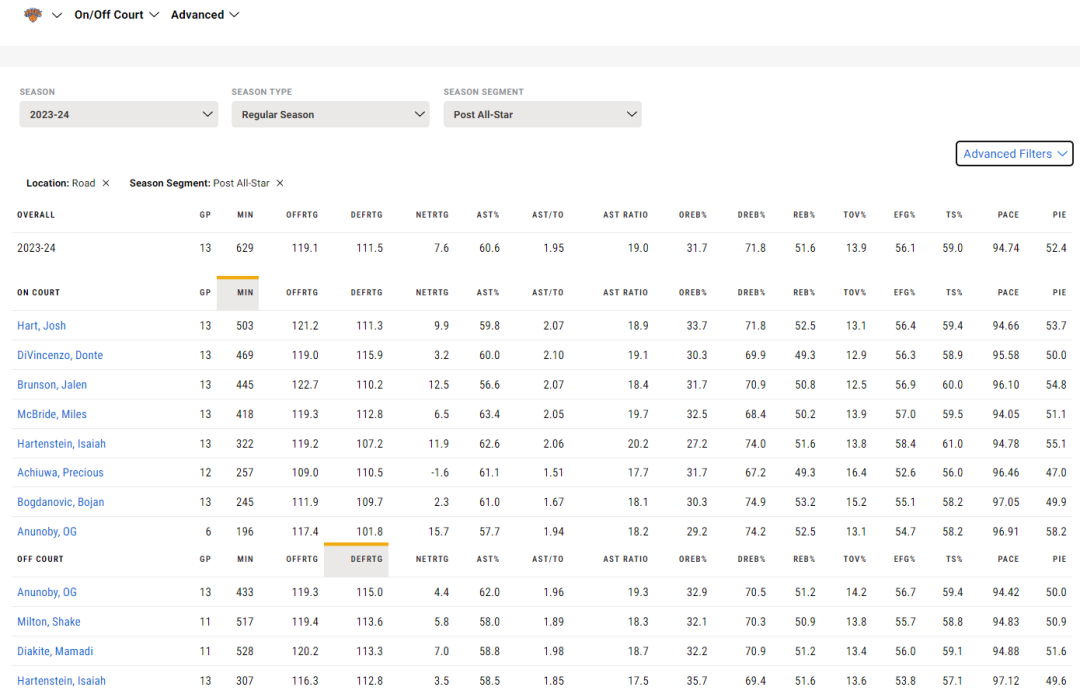Screen dimensions: 1080x694
Task: Sort Off Court table by GP
Action: [x=205, y=559]
